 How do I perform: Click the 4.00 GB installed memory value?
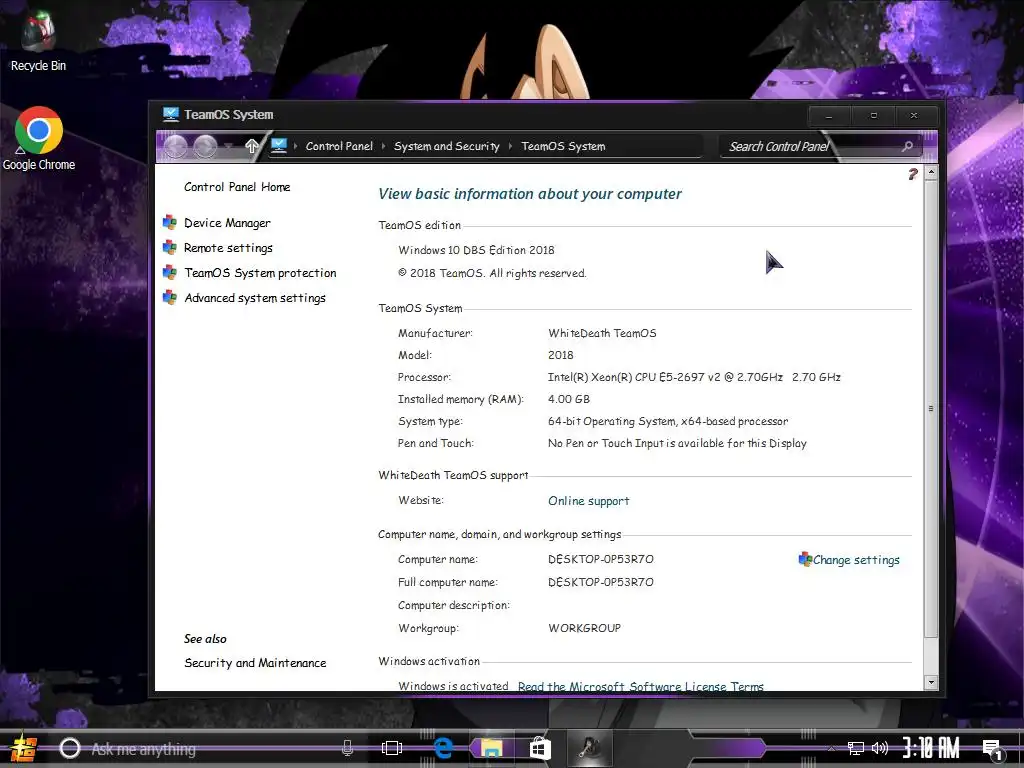[x=569, y=399]
